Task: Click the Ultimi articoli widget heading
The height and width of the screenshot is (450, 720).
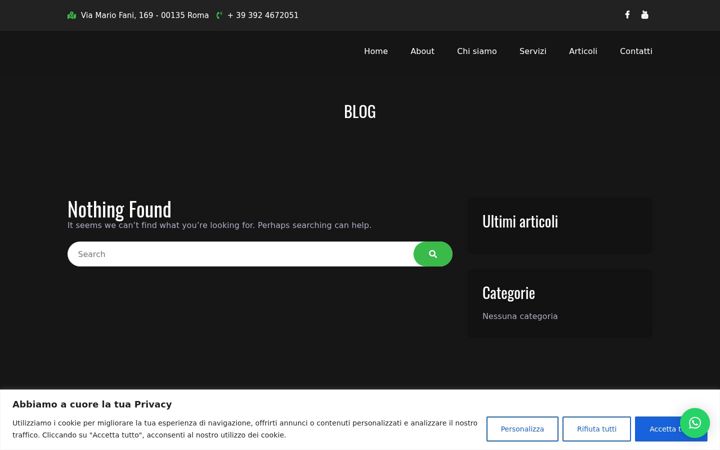Action: (x=520, y=221)
